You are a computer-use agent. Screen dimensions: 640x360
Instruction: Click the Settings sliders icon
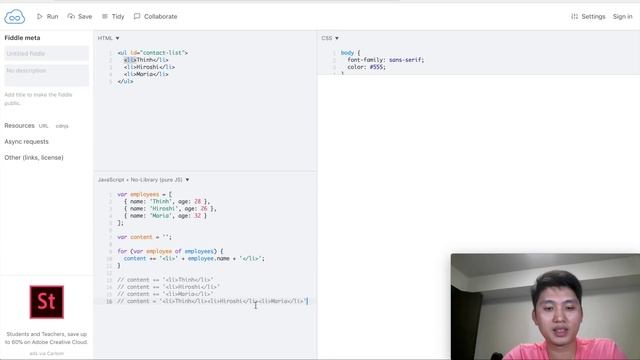(x=574, y=16)
